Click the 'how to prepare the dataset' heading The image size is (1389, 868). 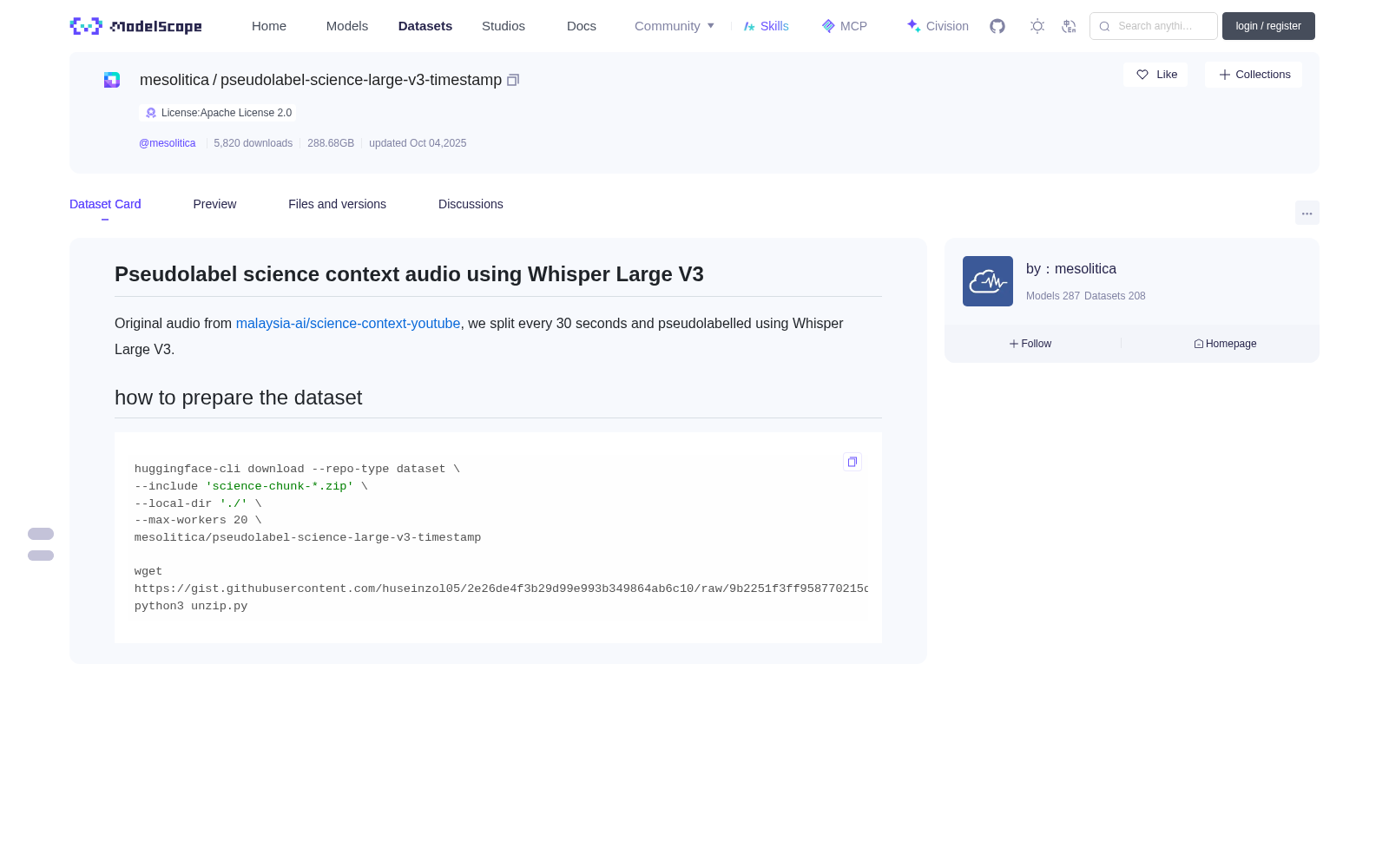click(x=239, y=398)
